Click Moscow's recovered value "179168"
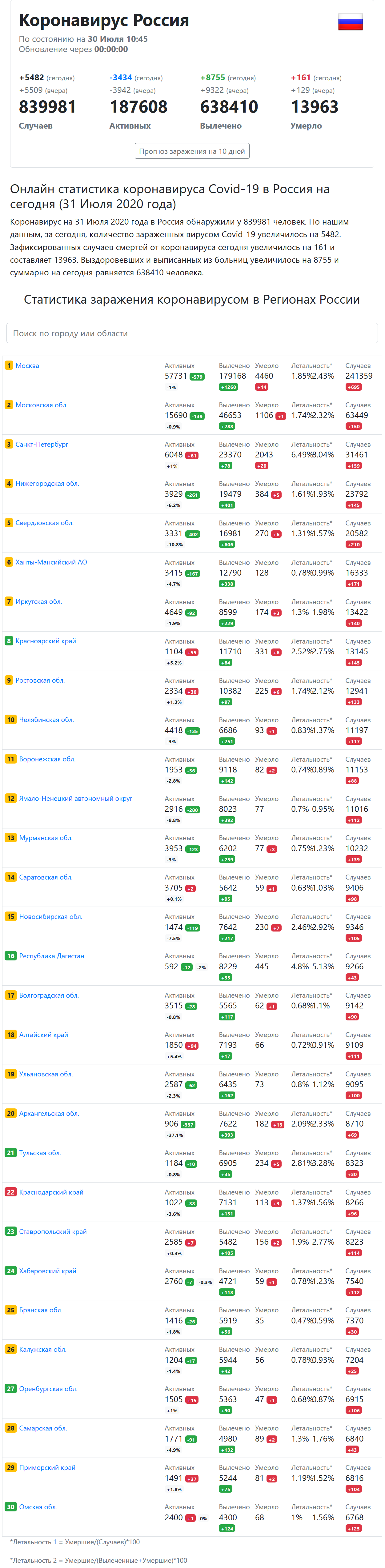 (233, 376)
